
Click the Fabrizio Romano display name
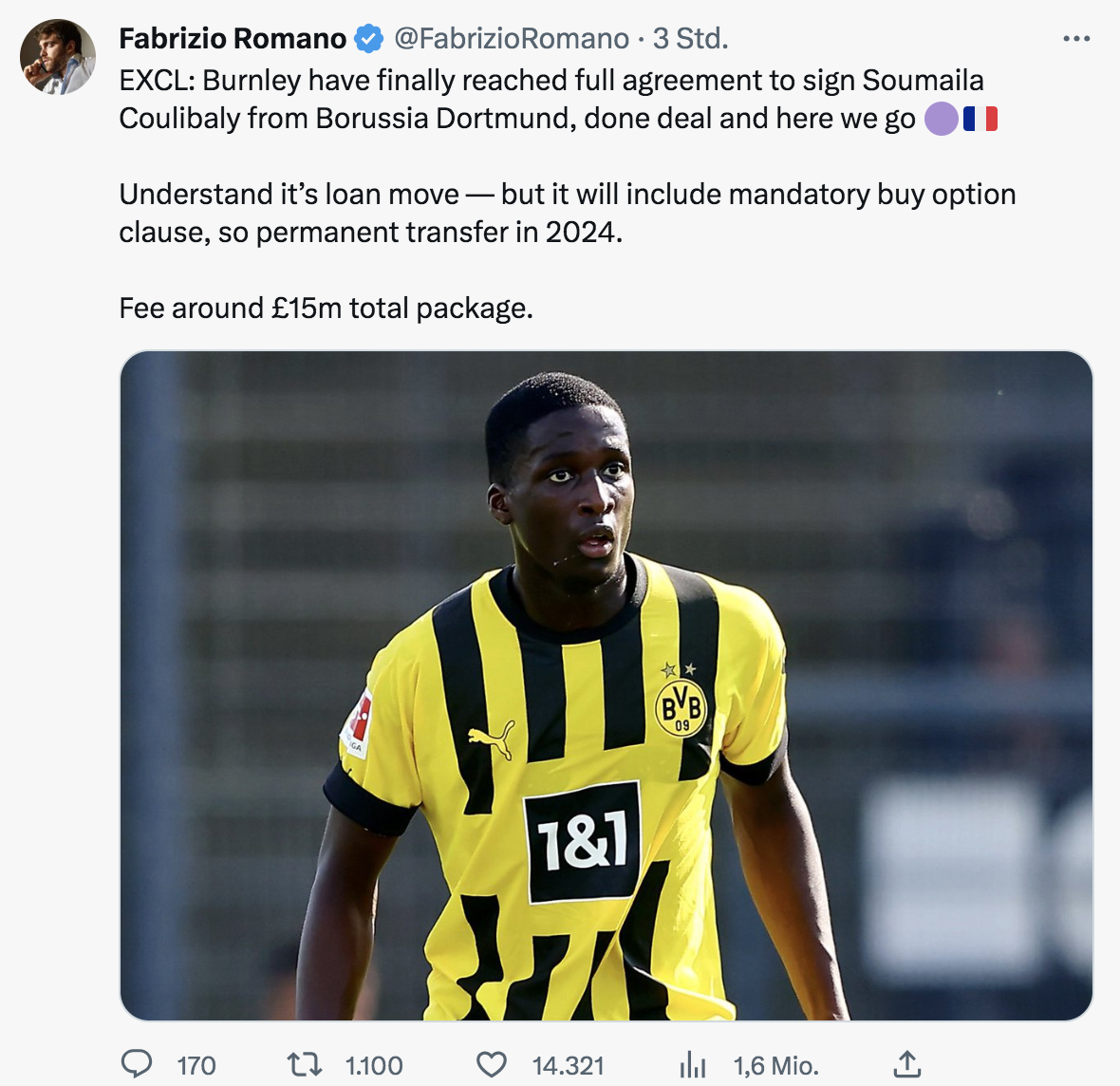point(233,39)
